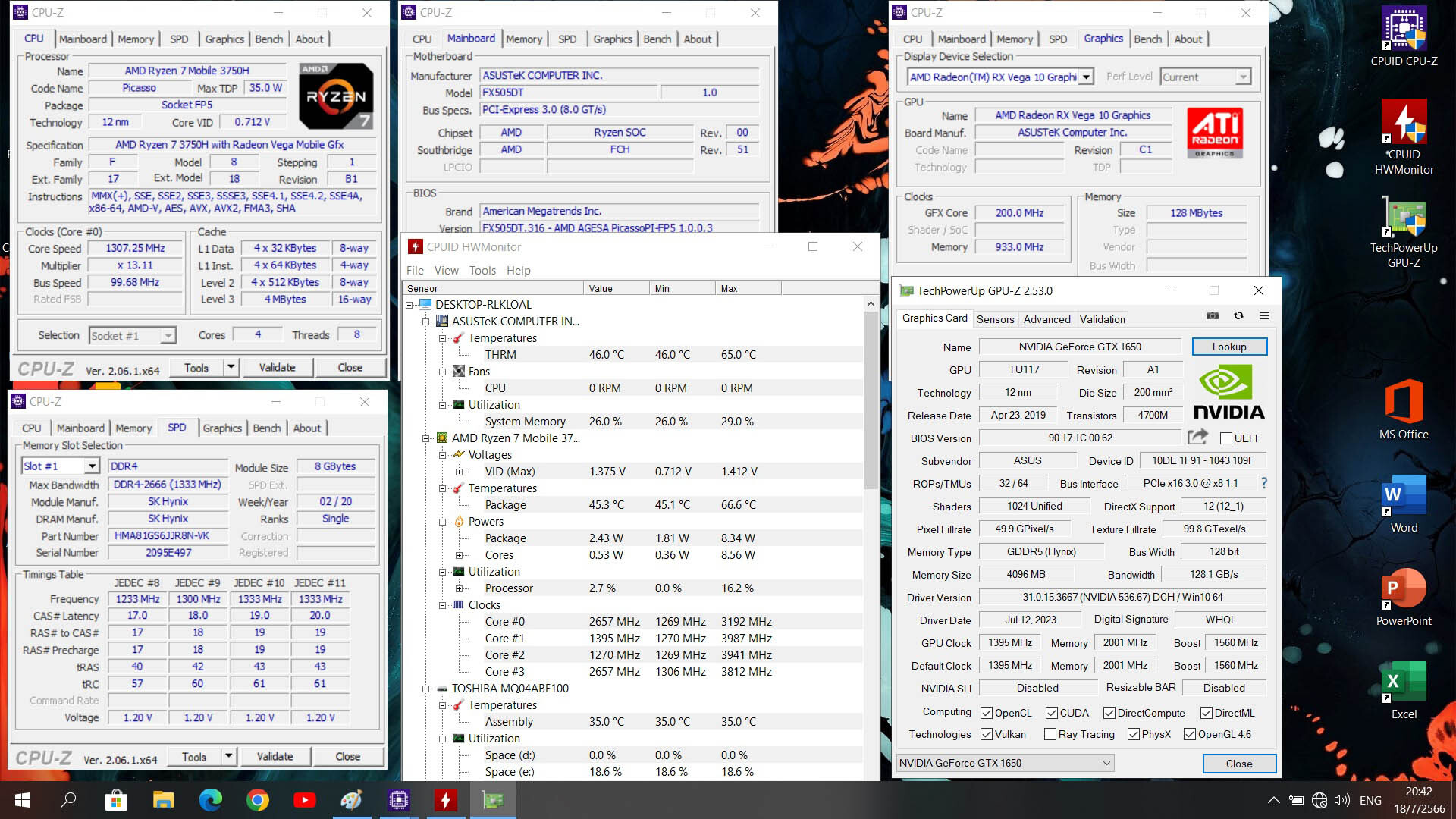The image size is (1456, 819).
Task: Click the HWMonitor scrollbar up arrow
Action: click(871, 304)
